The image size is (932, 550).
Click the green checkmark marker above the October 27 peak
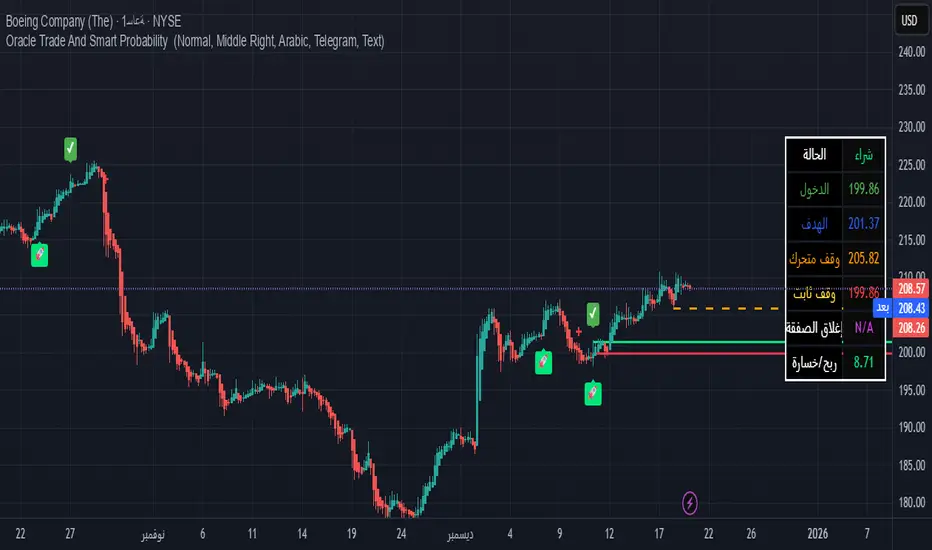tap(70, 149)
